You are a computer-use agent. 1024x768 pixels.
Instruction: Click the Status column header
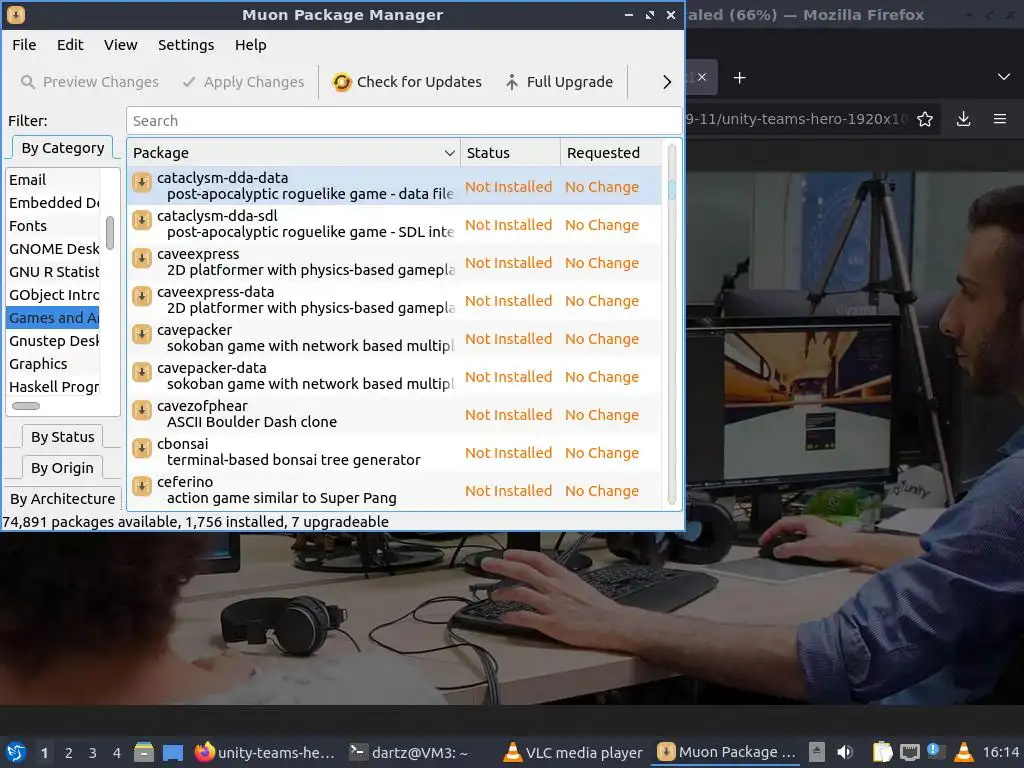pos(511,153)
